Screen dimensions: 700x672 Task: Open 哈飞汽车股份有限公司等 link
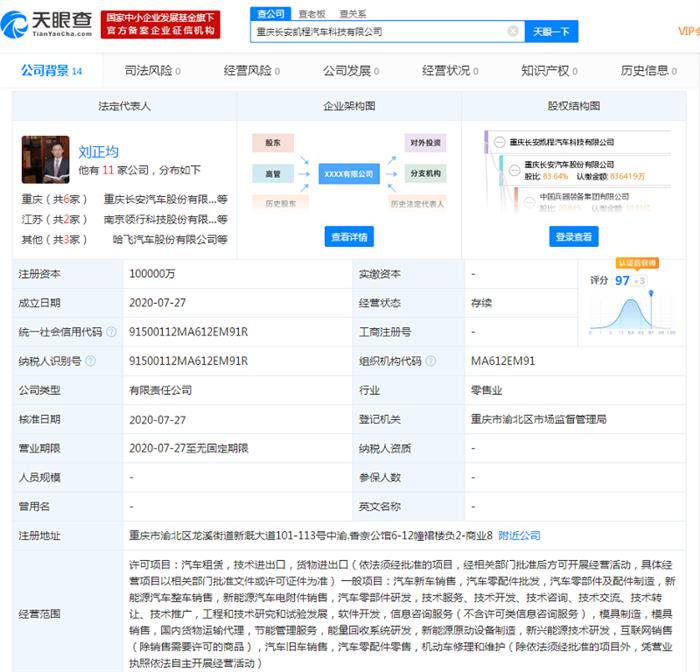click(170, 239)
